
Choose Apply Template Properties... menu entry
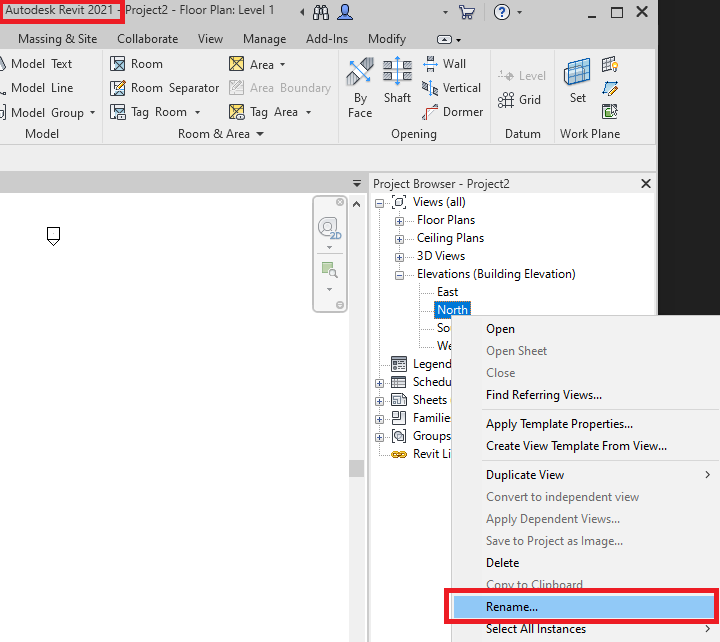(x=586, y=424)
